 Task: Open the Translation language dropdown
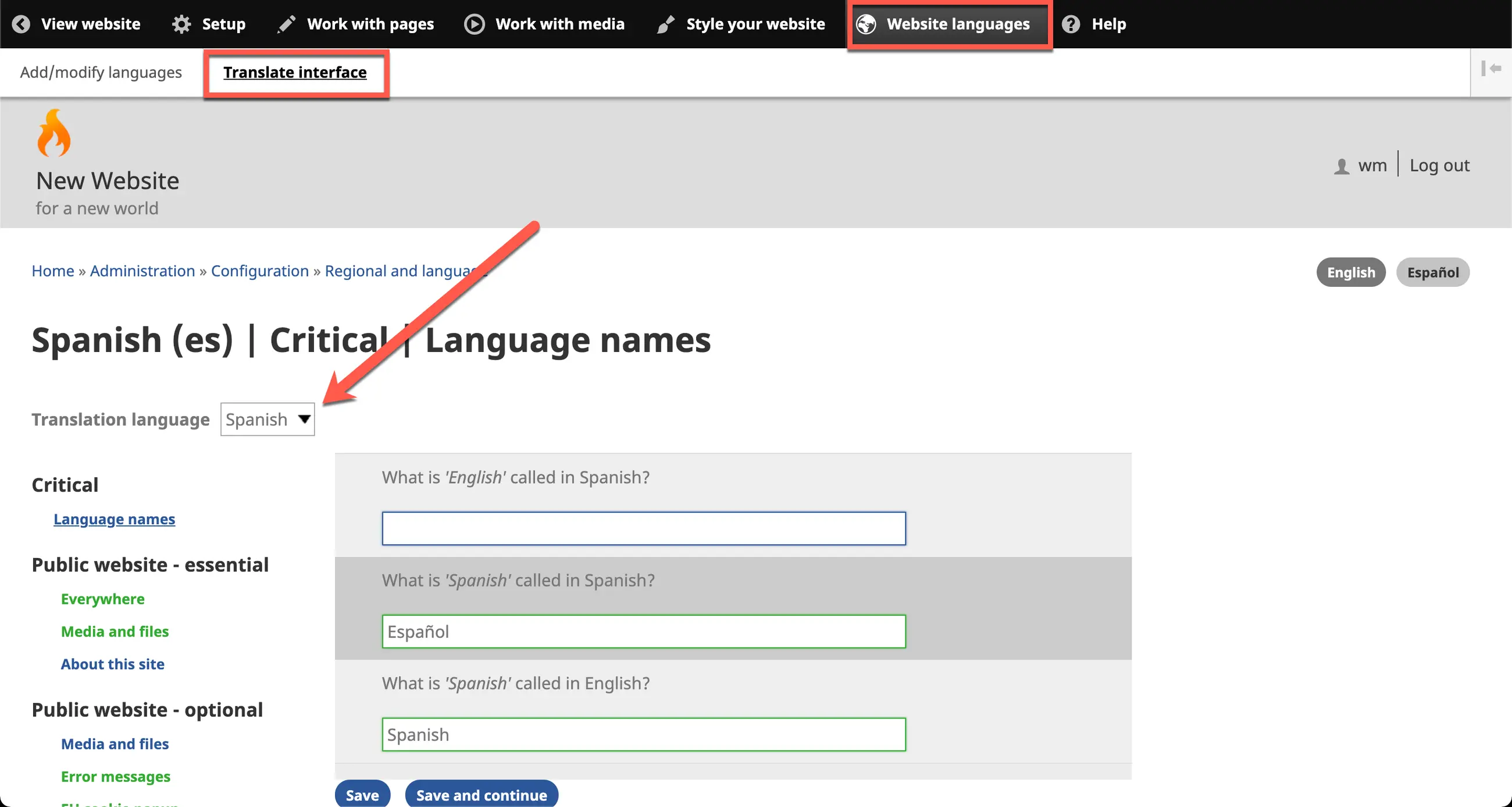pos(267,420)
